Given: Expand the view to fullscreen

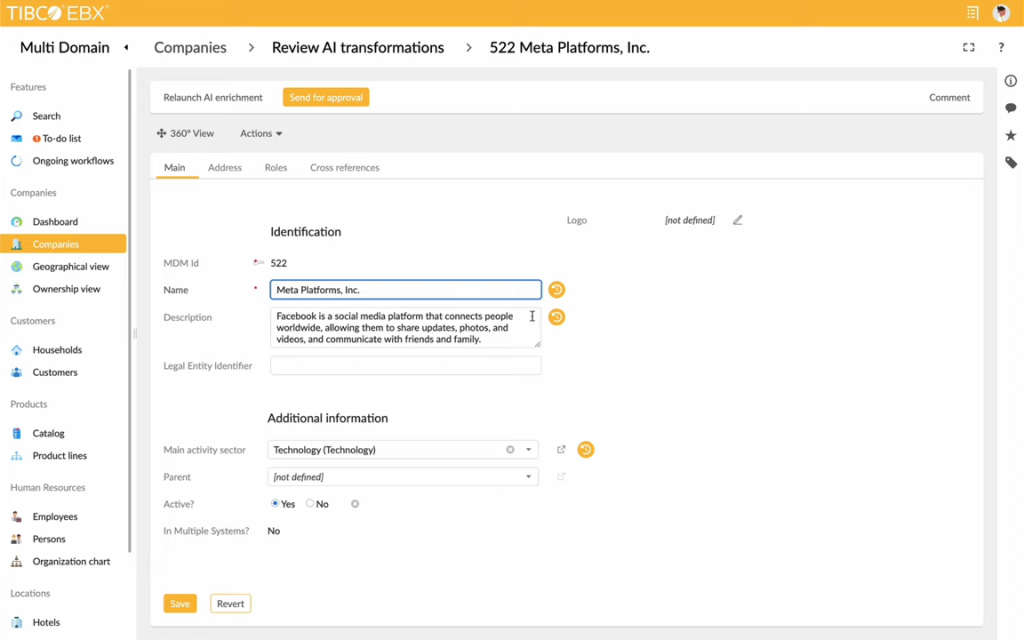Looking at the screenshot, I should click(967, 47).
